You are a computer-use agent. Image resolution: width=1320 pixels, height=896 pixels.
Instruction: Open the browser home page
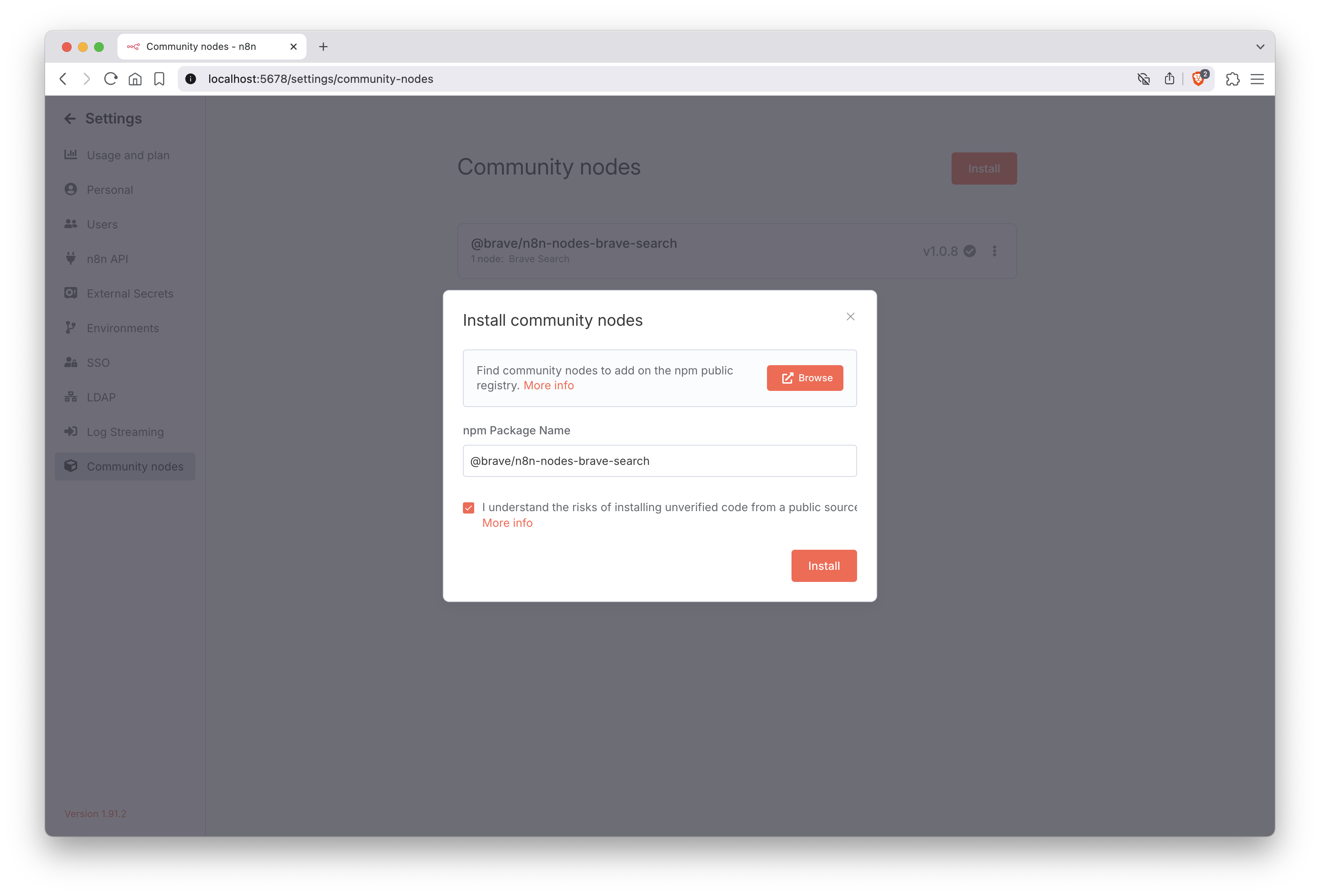[x=135, y=79]
